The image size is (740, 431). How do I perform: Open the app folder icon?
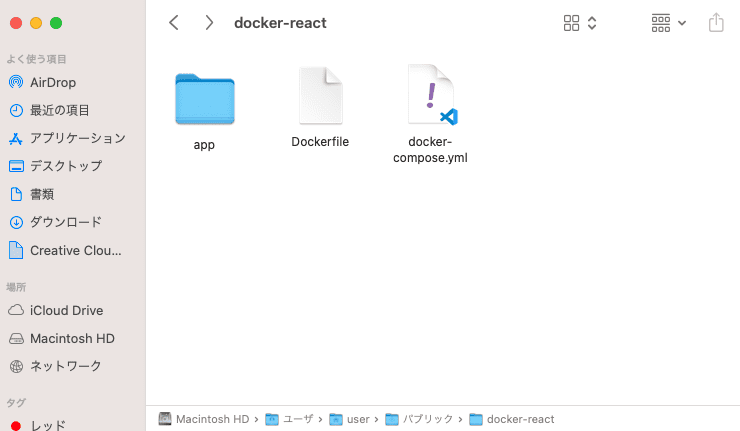click(204, 99)
